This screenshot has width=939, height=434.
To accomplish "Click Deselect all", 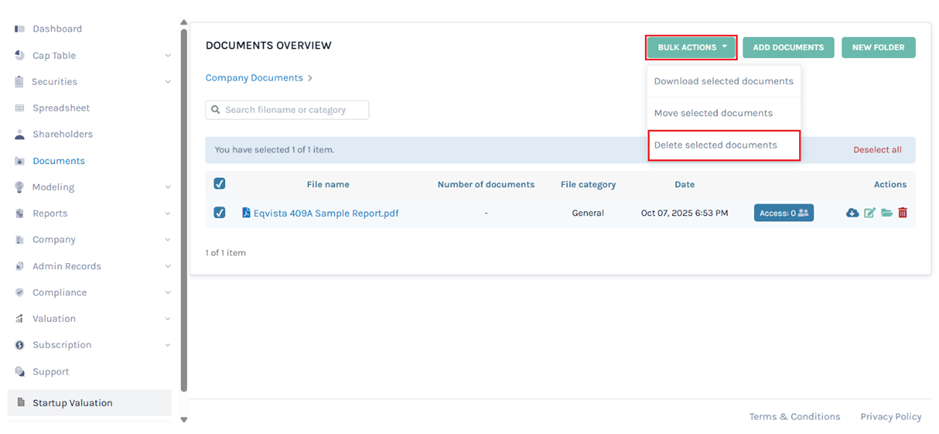I will click(x=877, y=150).
